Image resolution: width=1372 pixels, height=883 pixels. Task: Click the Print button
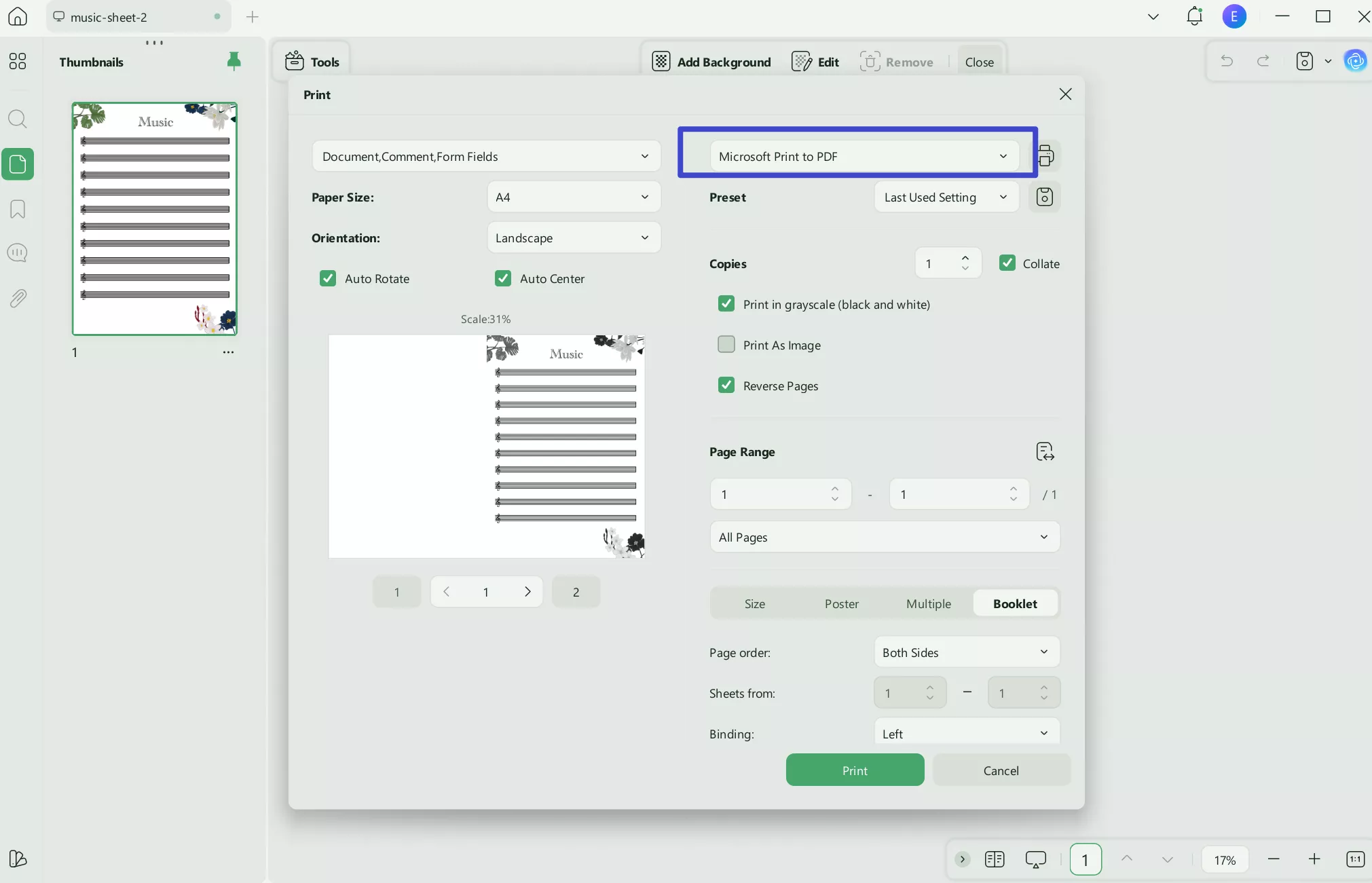854,770
